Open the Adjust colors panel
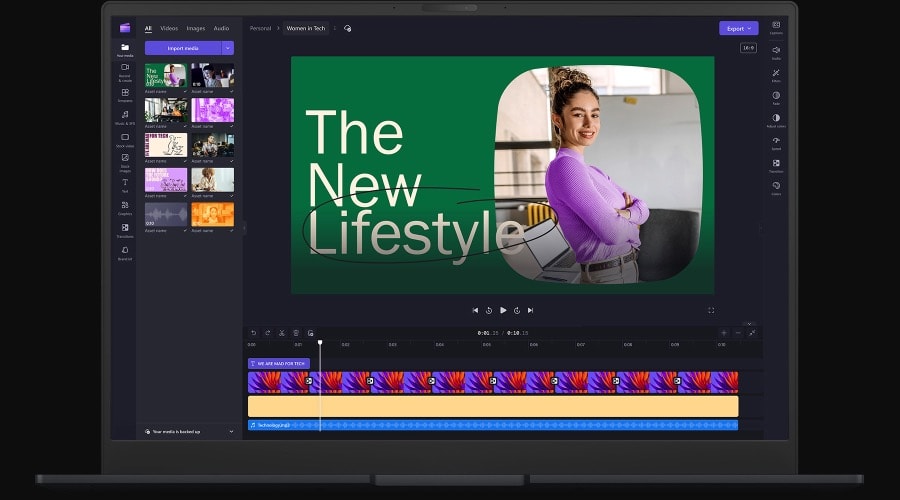This screenshot has height=500, width=900. [776, 120]
